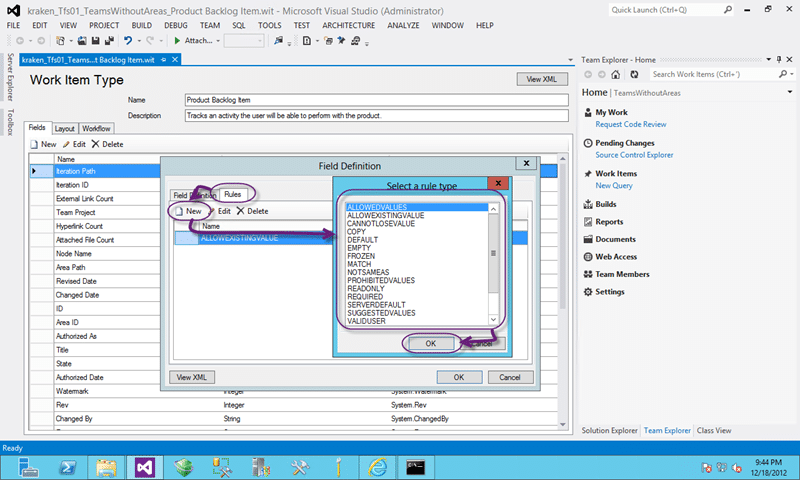Open the Team Explorer window position dropdown
Viewport: 800px width, 480px height.
coord(769,60)
